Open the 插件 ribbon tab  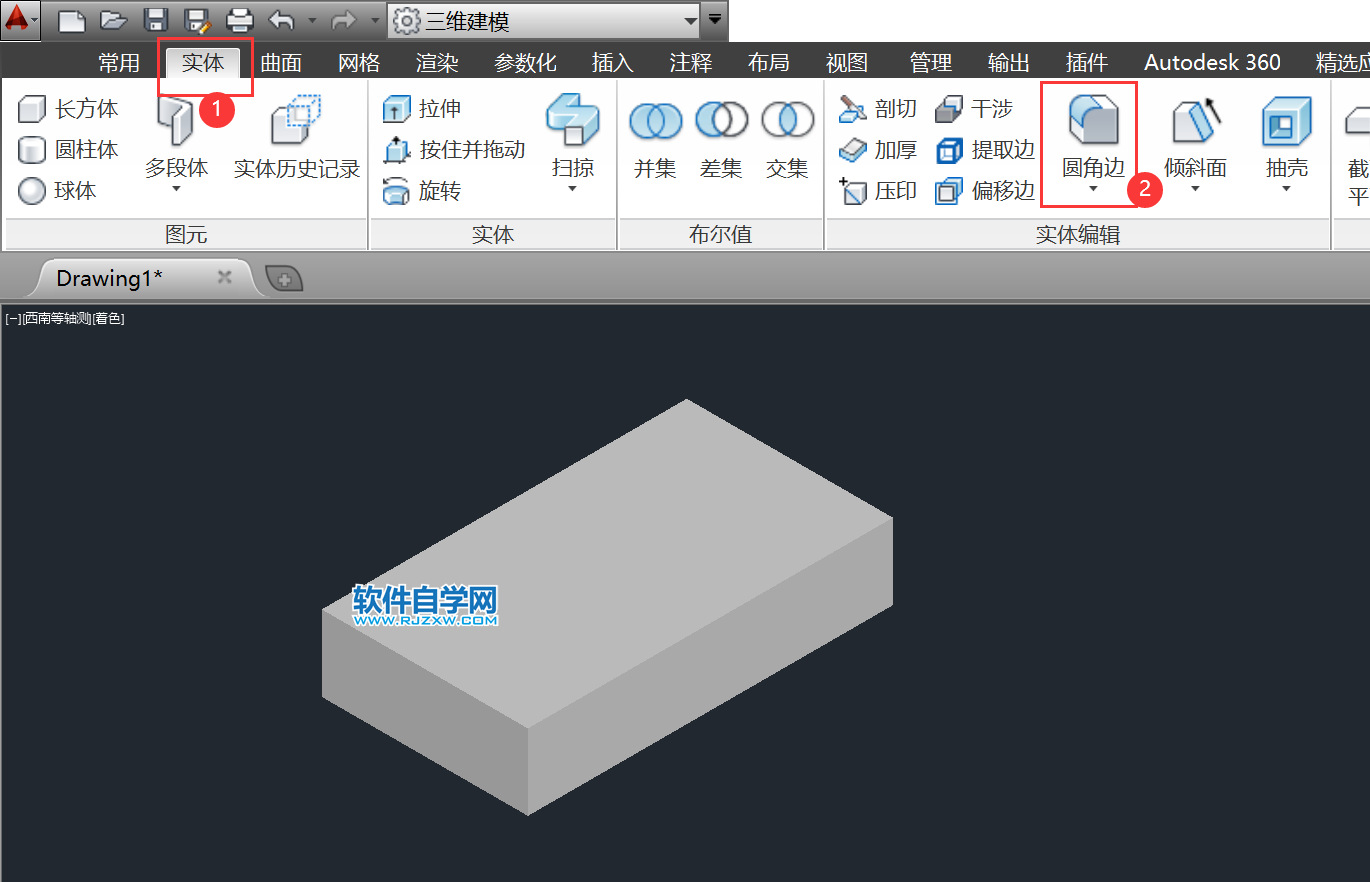1087,62
